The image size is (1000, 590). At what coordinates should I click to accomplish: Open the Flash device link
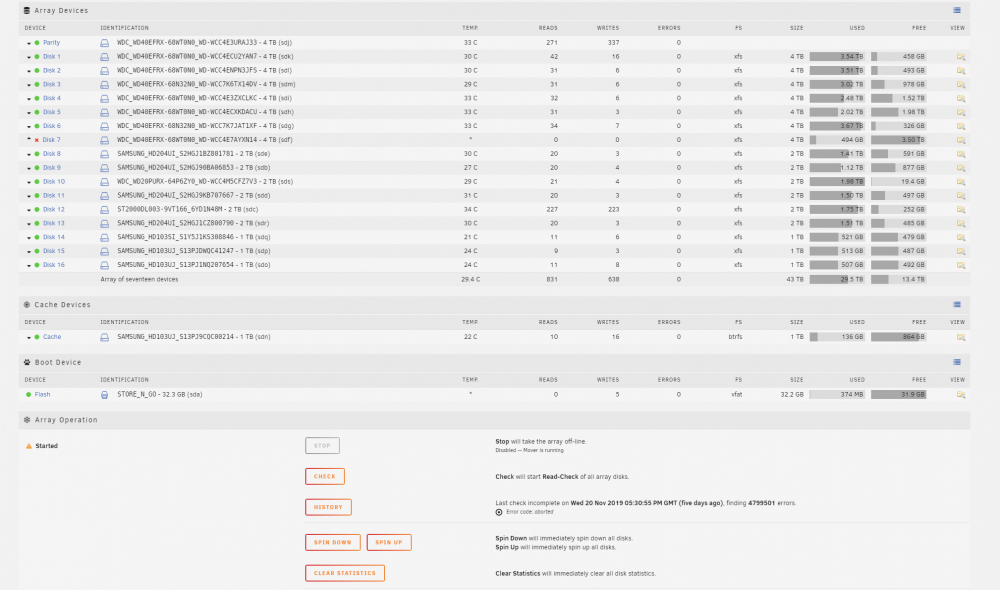(42, 395)
